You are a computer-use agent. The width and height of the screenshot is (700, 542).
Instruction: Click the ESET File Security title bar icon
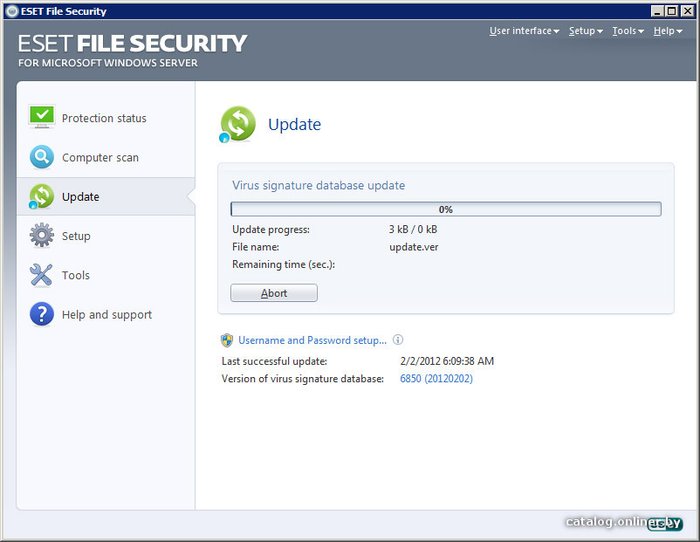point(11,11)
